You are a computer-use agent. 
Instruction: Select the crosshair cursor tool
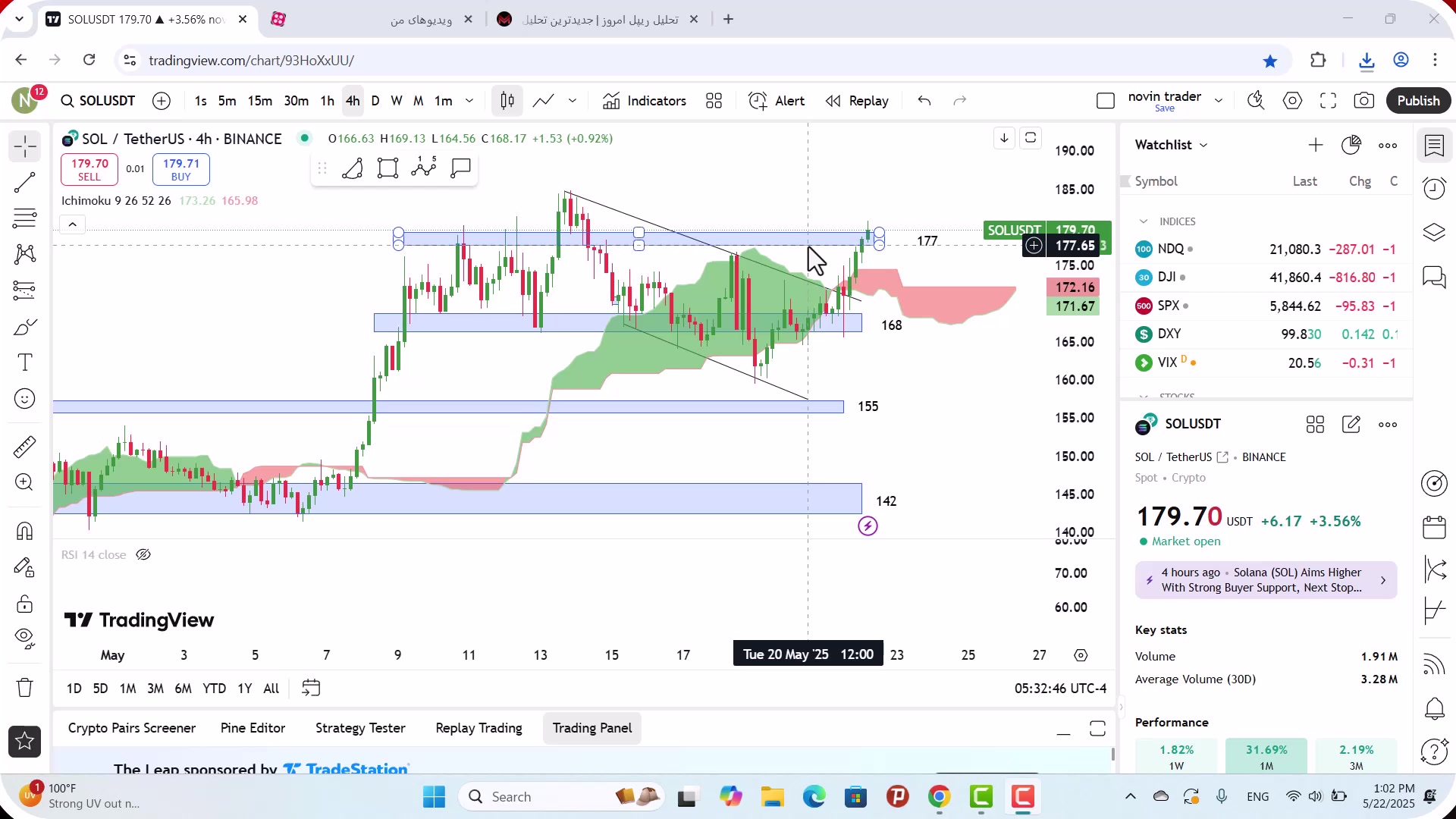[x=25, y=146]
